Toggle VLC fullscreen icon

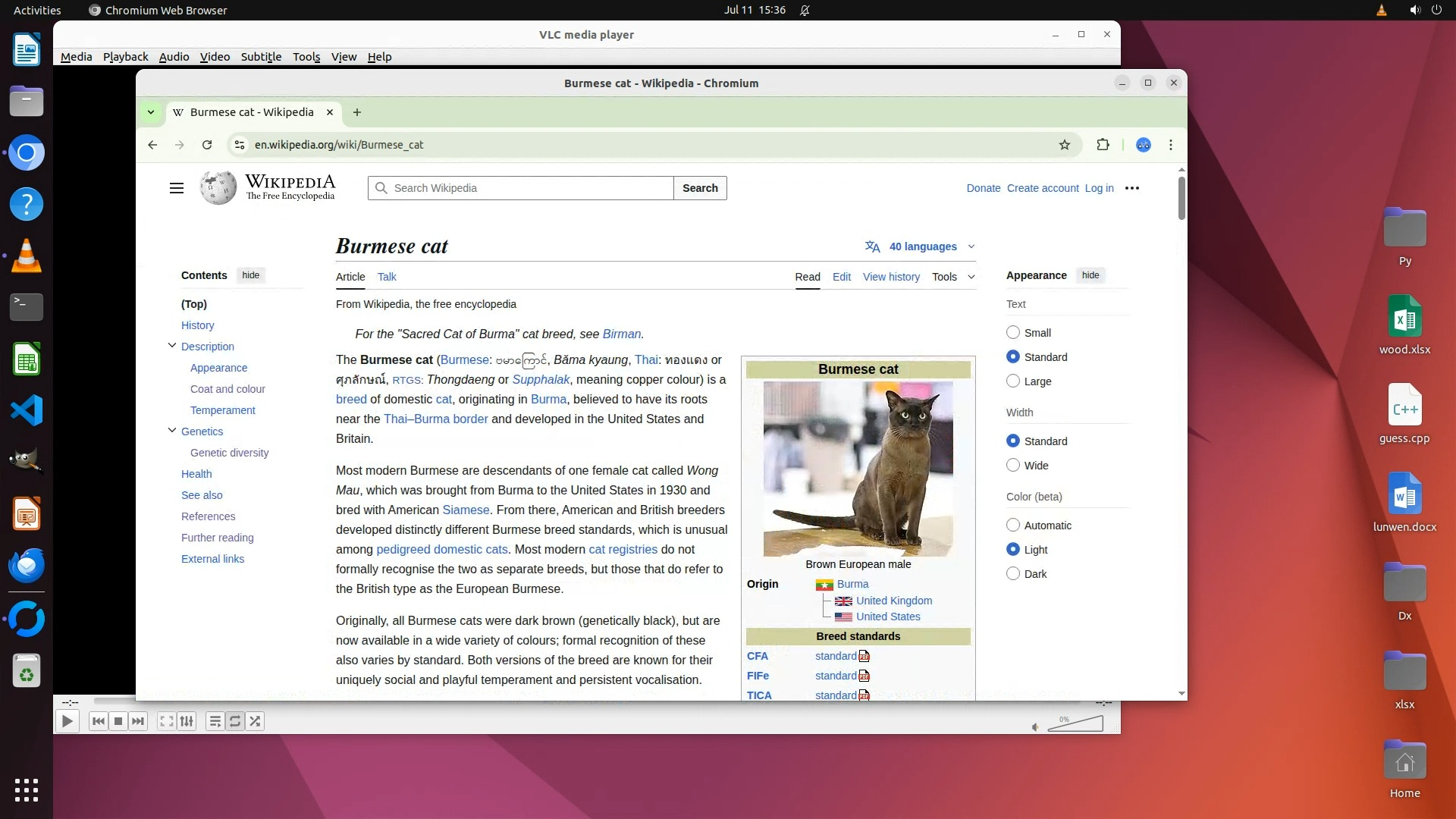click(166, 721)
